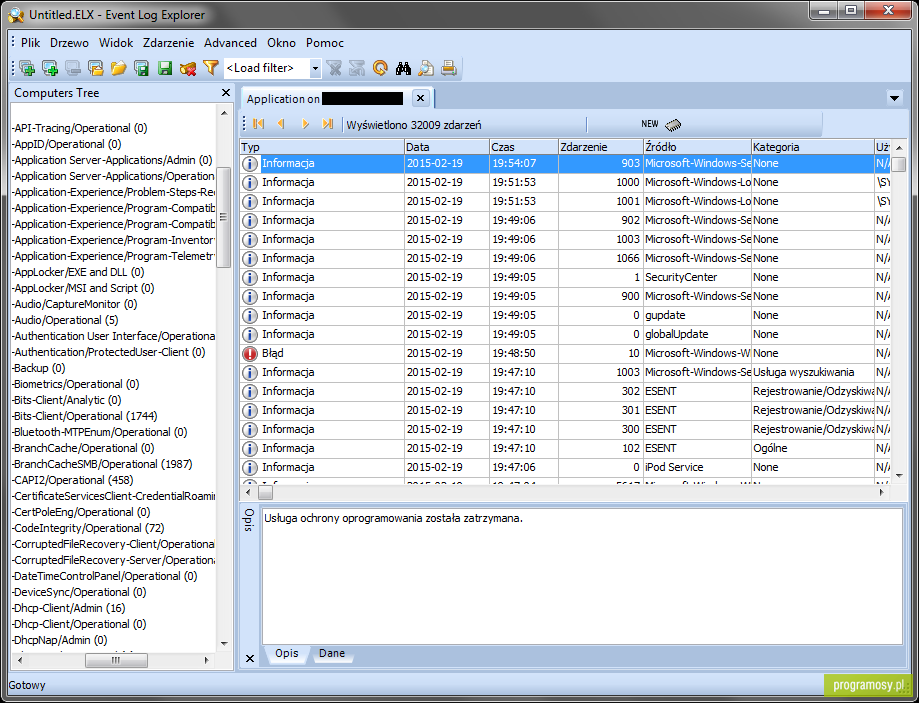Screen dimensions: 919x703
Task: Open the filter dialog via the funnel icon
Action: point(210,68)
